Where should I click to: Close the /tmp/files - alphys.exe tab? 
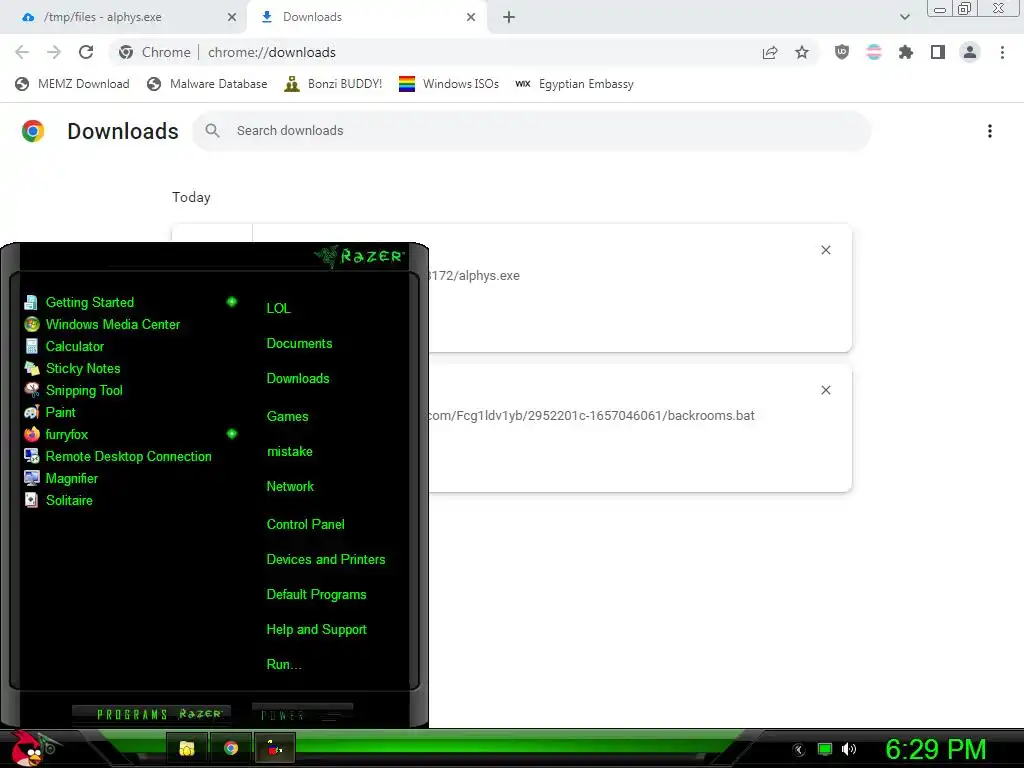232,17
